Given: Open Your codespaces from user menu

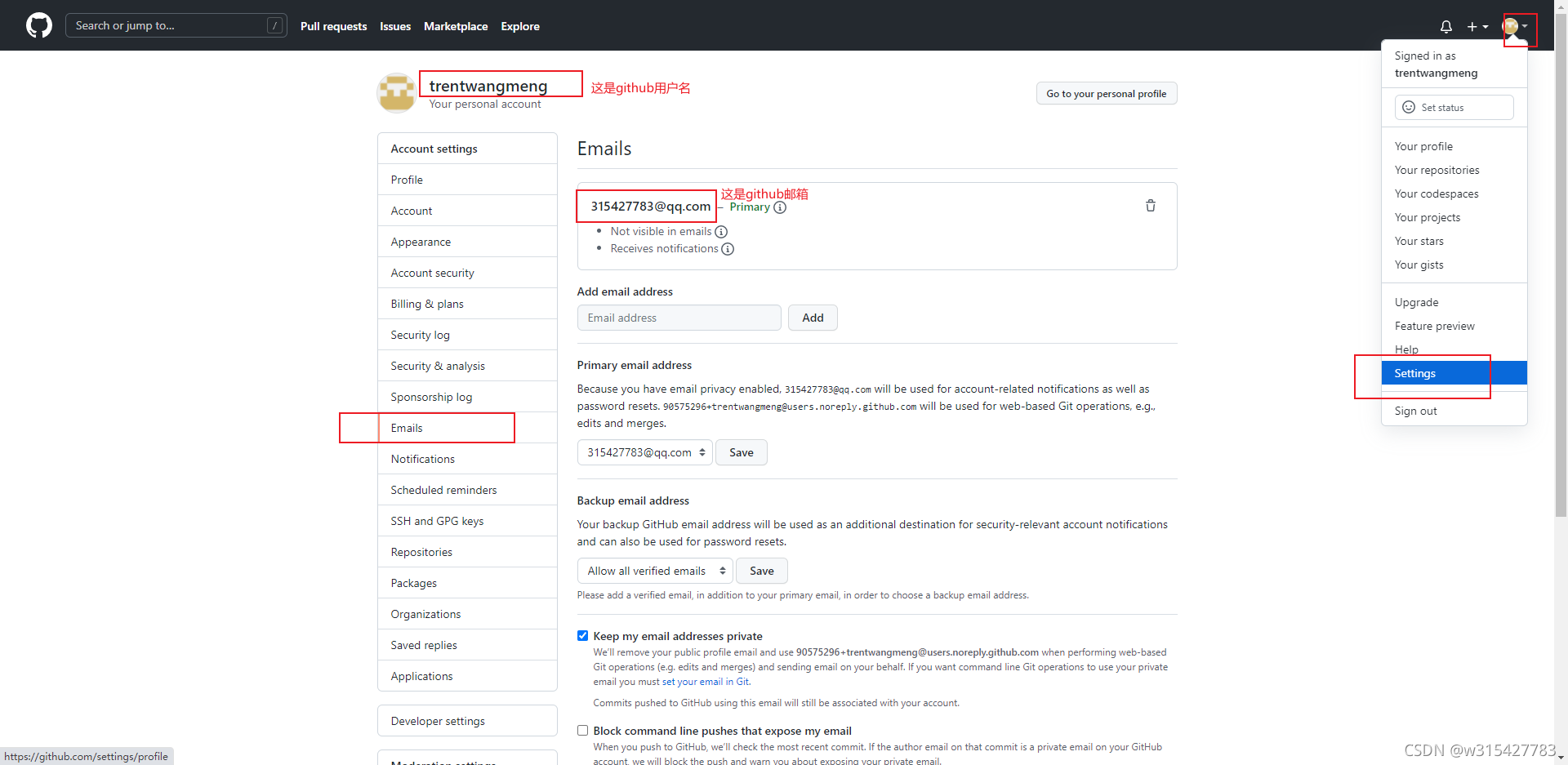Looking at the screenshot, I should tap(1454, 193).
